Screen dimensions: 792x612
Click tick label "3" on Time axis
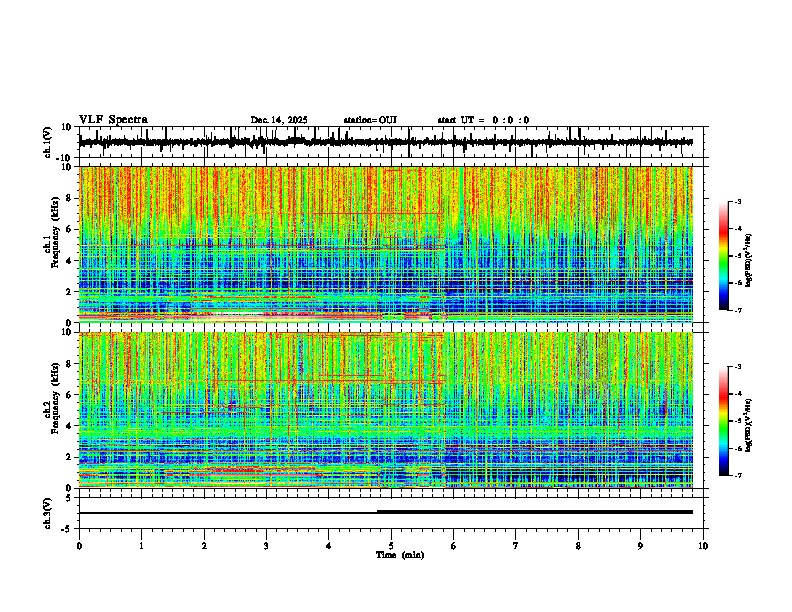[x=266, y=546]
